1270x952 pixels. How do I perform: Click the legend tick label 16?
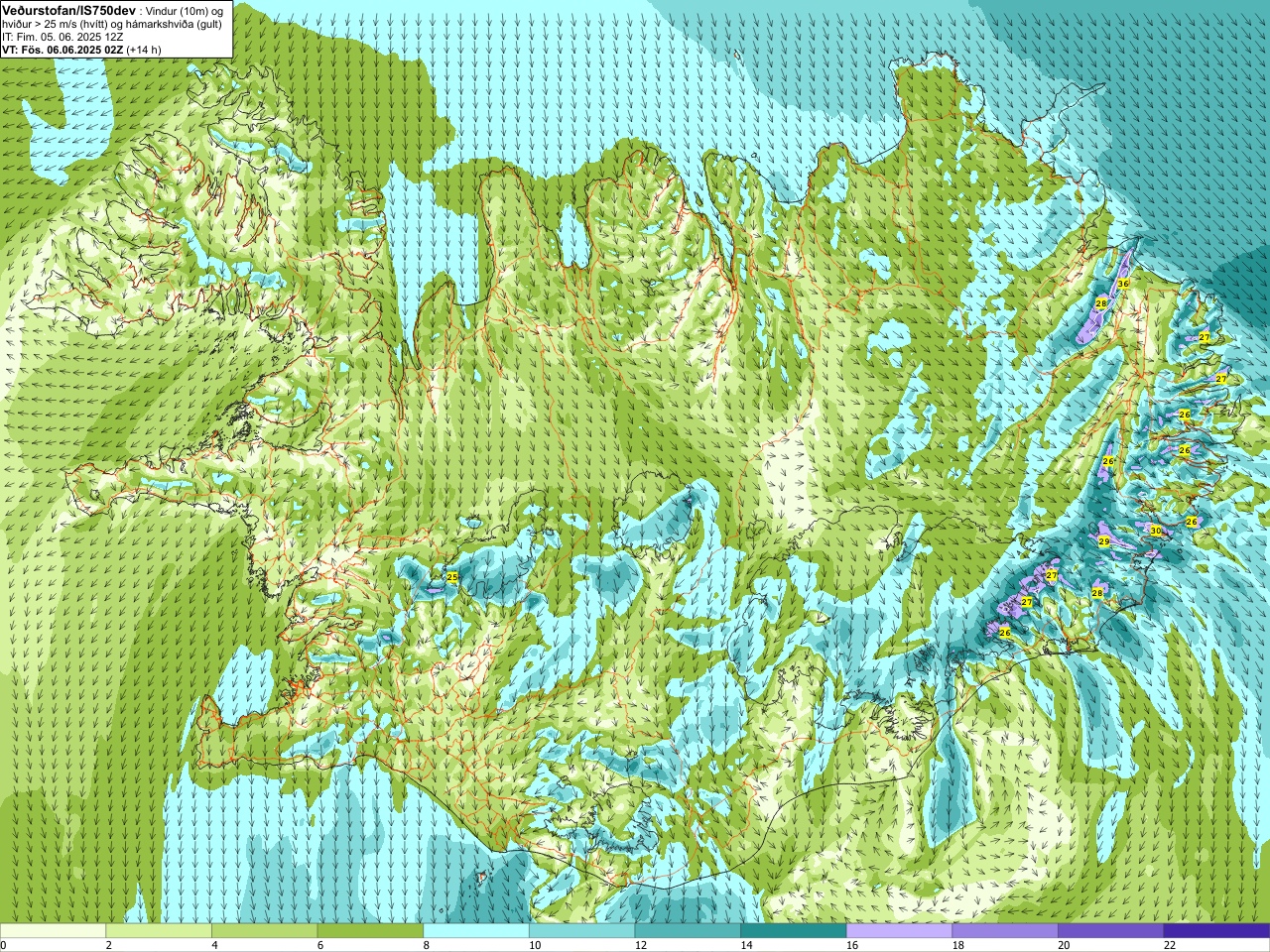pos(851,945)
